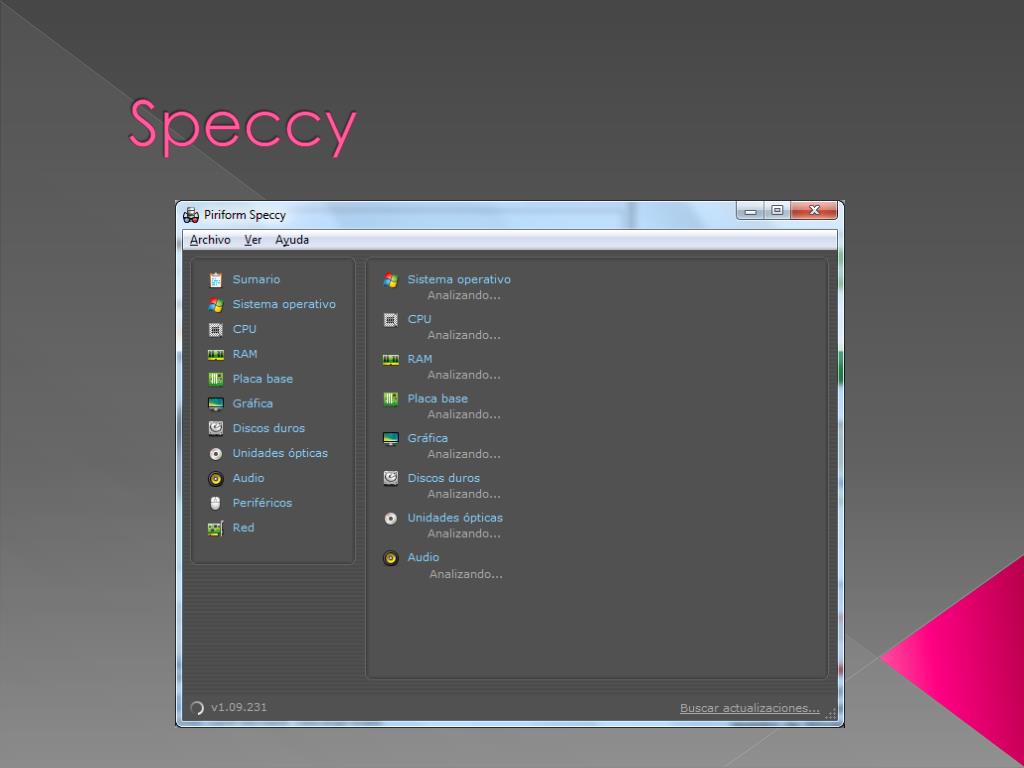The width and height of the screenshot is (1024, 768).
Task: Open the Placa base icon in the summary panel
Action: pos(391,399)
